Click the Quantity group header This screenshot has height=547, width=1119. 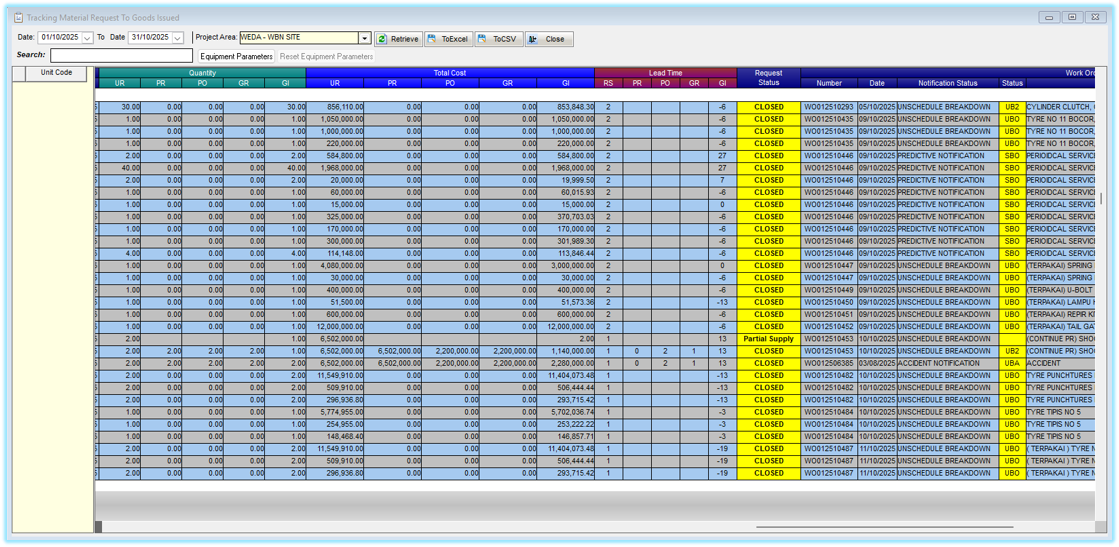[203, 73]
